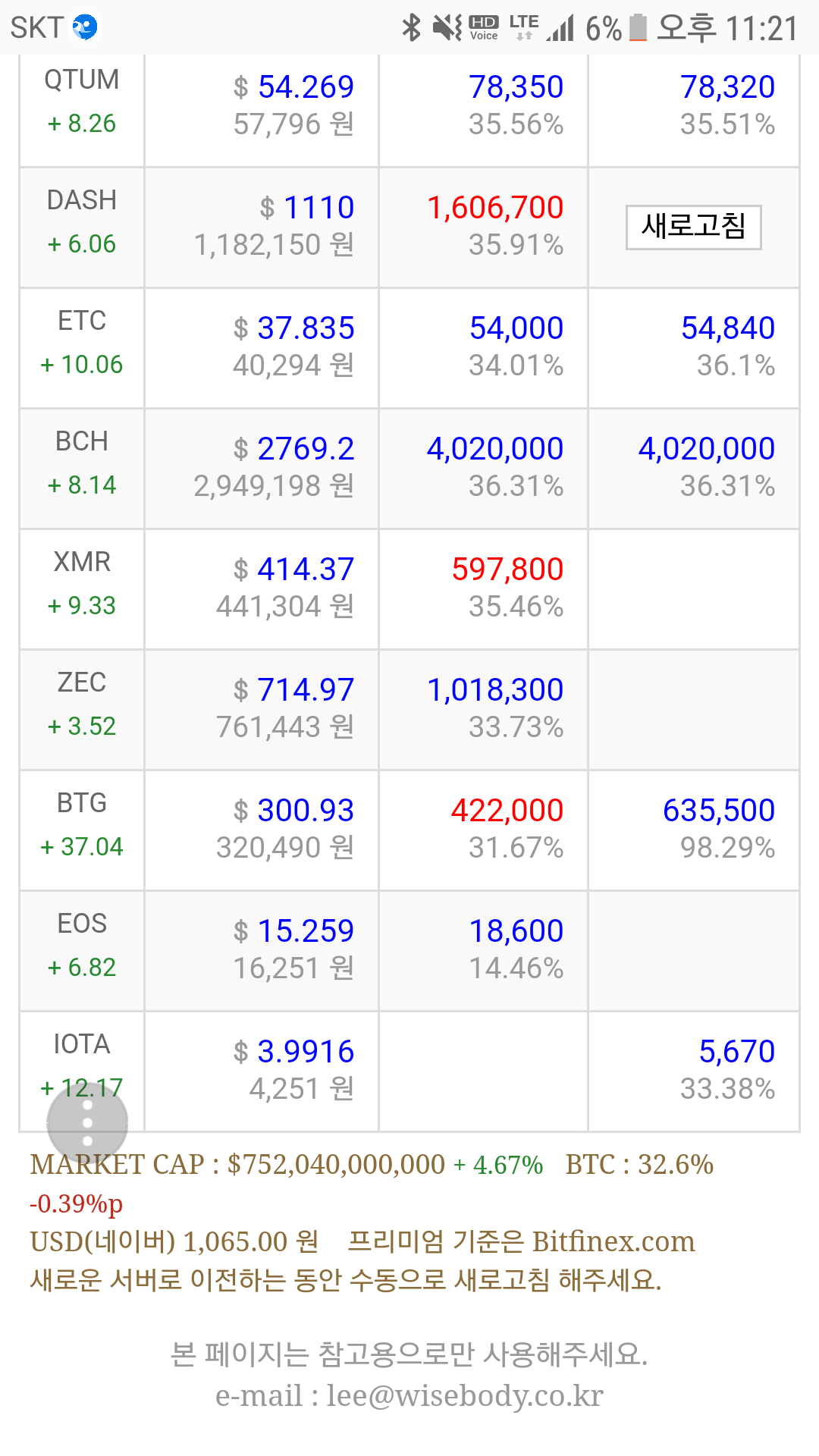819x1456 pixels.
Task: Select the QTUM coin row label
Action: coord(82,80)
